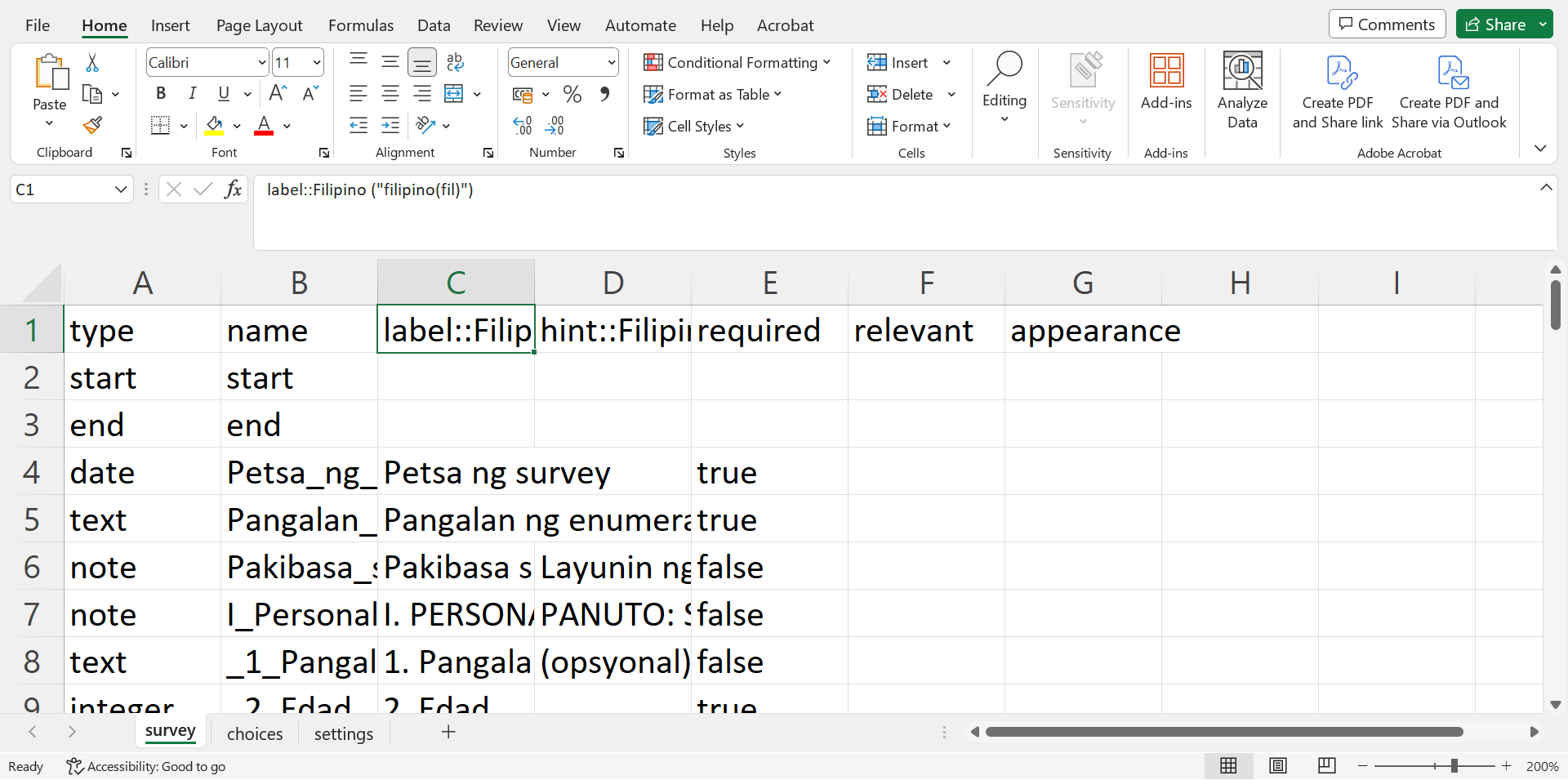Increase decimal places
The width and height of the screenshot is (1568, 780).
(522, 125)
